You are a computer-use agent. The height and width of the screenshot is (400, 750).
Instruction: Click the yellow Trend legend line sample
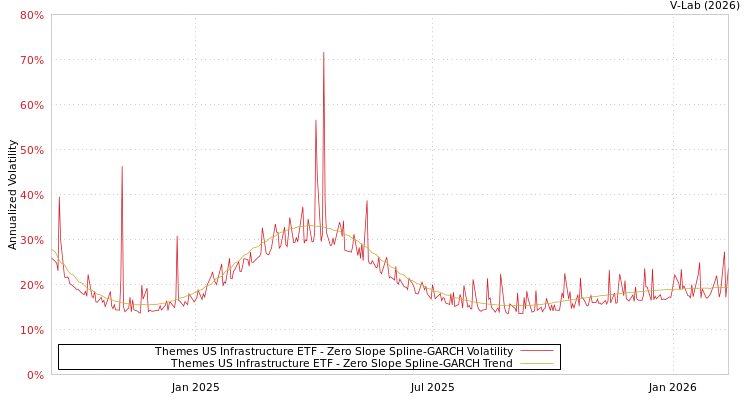(x=537, y=363)
